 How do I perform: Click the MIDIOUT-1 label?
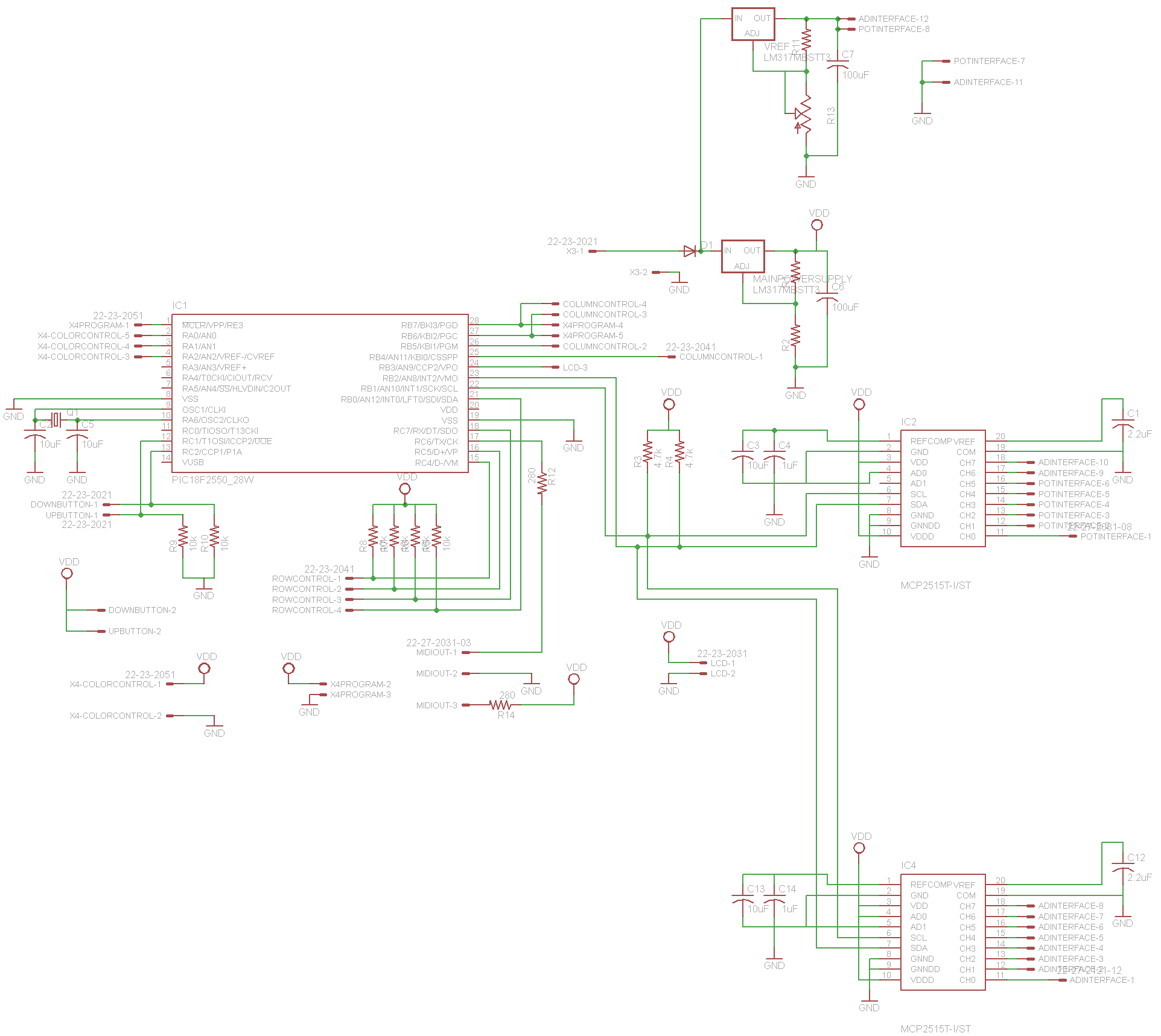click(436, 652)
